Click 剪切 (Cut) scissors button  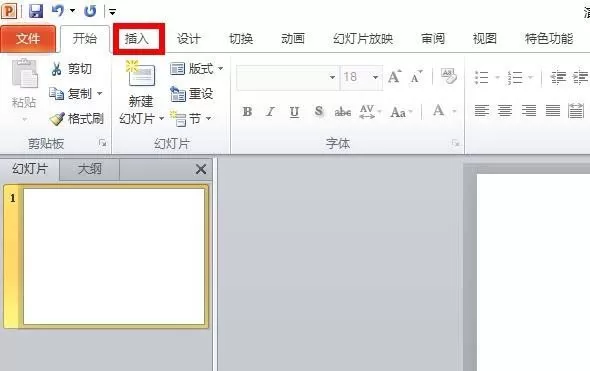[x=71, y=69]
